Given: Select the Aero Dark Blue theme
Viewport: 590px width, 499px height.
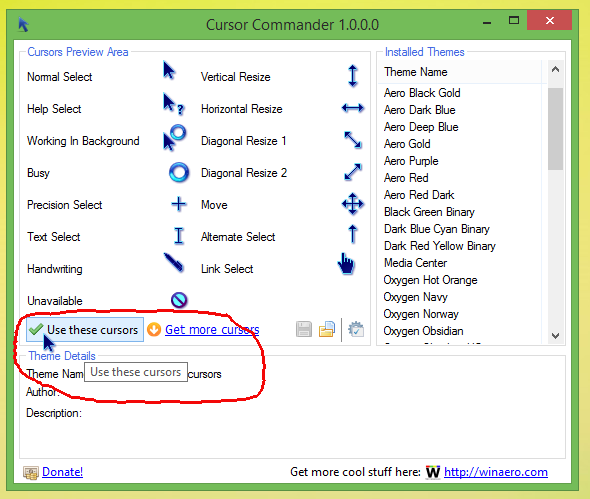Looking at the screenshot, I should [x=420, y=110].
